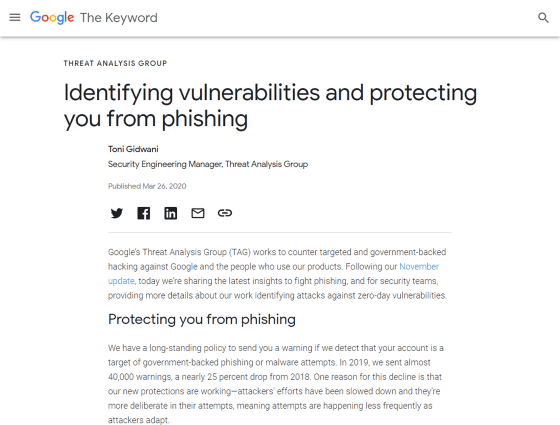Share article via email icon

[198, 213]
